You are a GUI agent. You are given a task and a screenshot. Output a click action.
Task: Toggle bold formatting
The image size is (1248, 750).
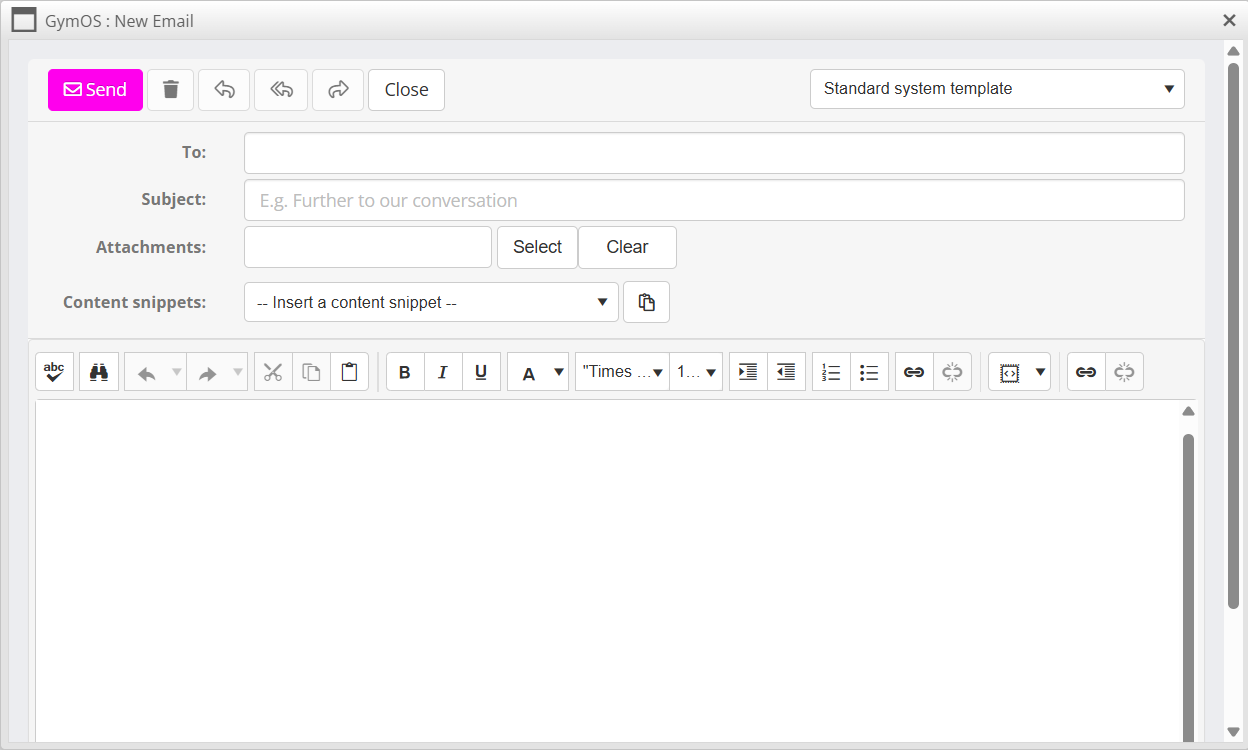(405, 372)
